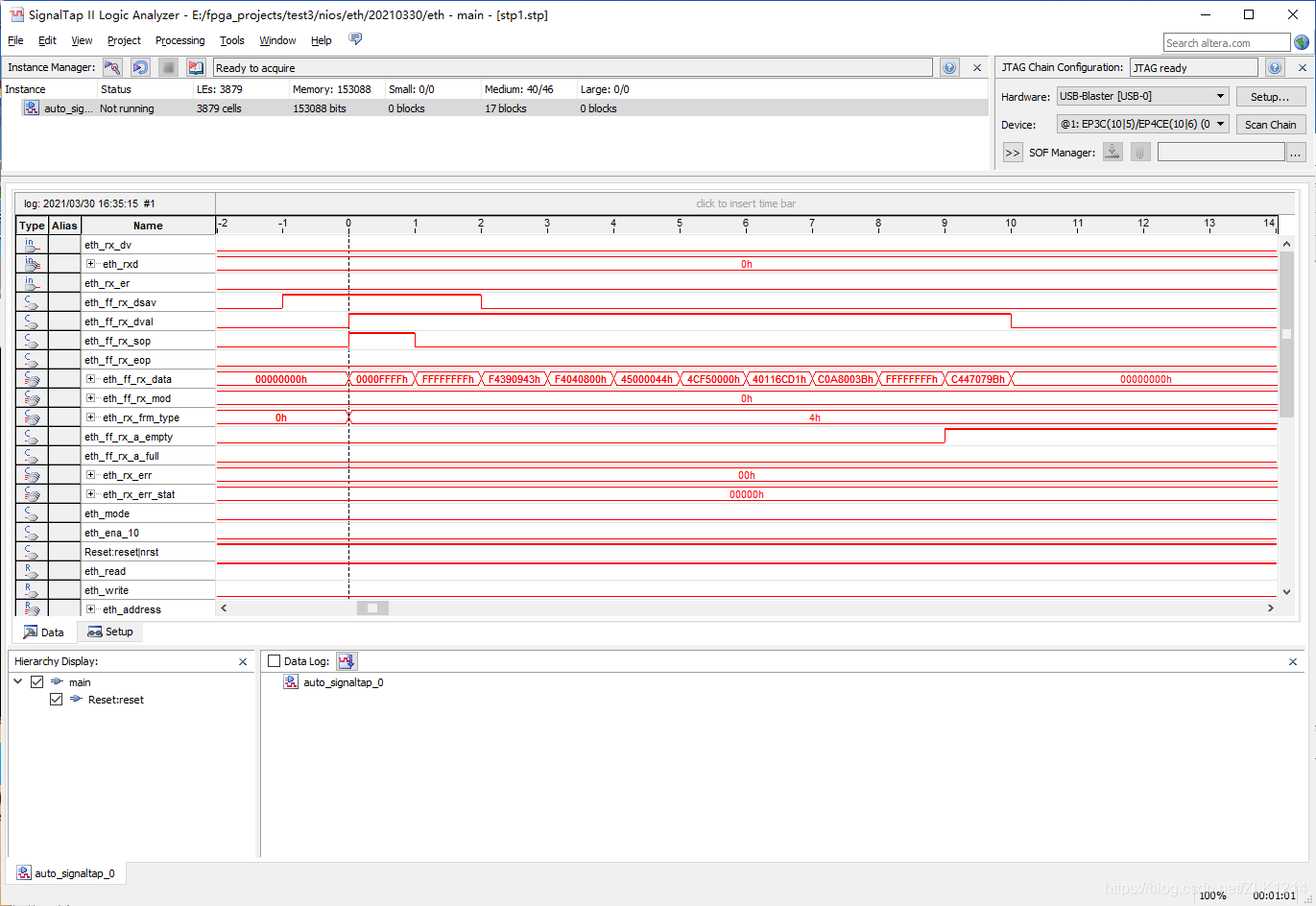Click the type icon for eth_mode

click(32, 513)
